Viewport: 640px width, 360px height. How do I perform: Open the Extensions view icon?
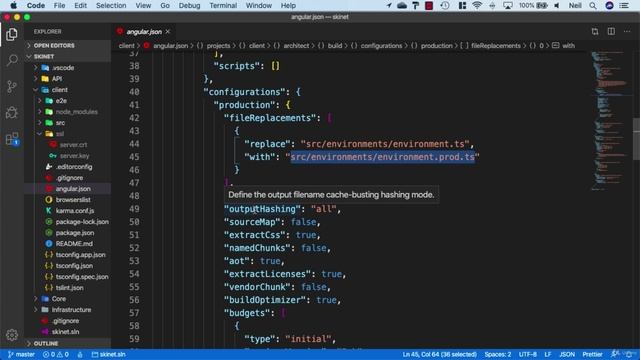12,139
